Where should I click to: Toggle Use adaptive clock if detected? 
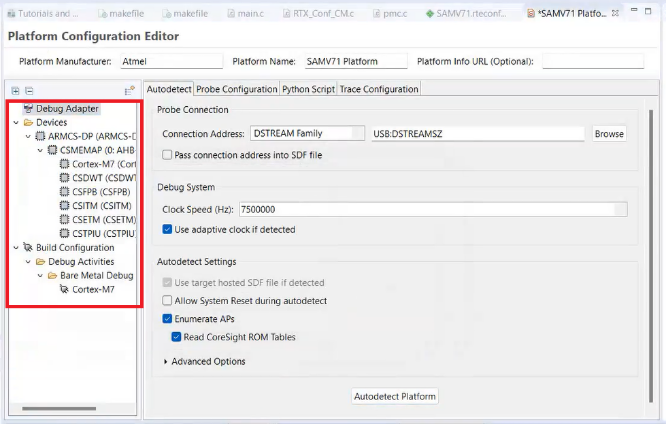coord(167,229)
